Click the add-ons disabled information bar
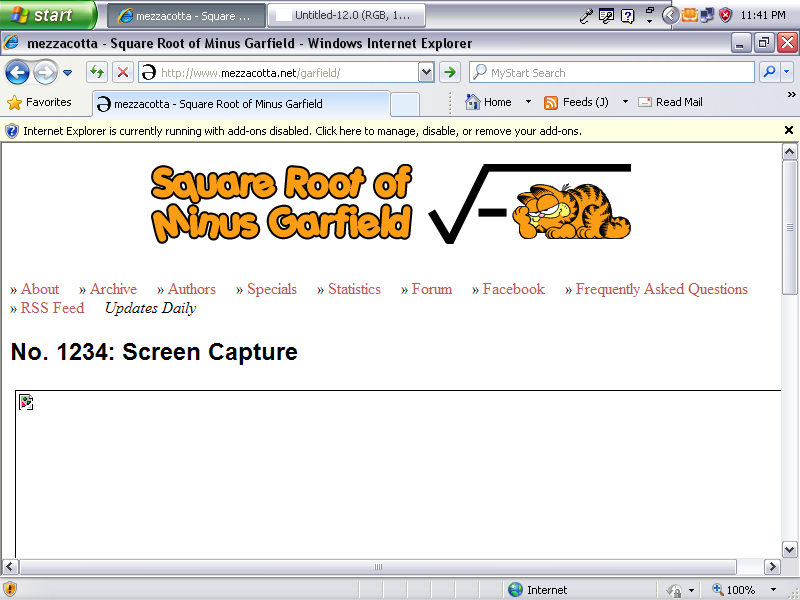800x600 pixels. tap(393, 131)
